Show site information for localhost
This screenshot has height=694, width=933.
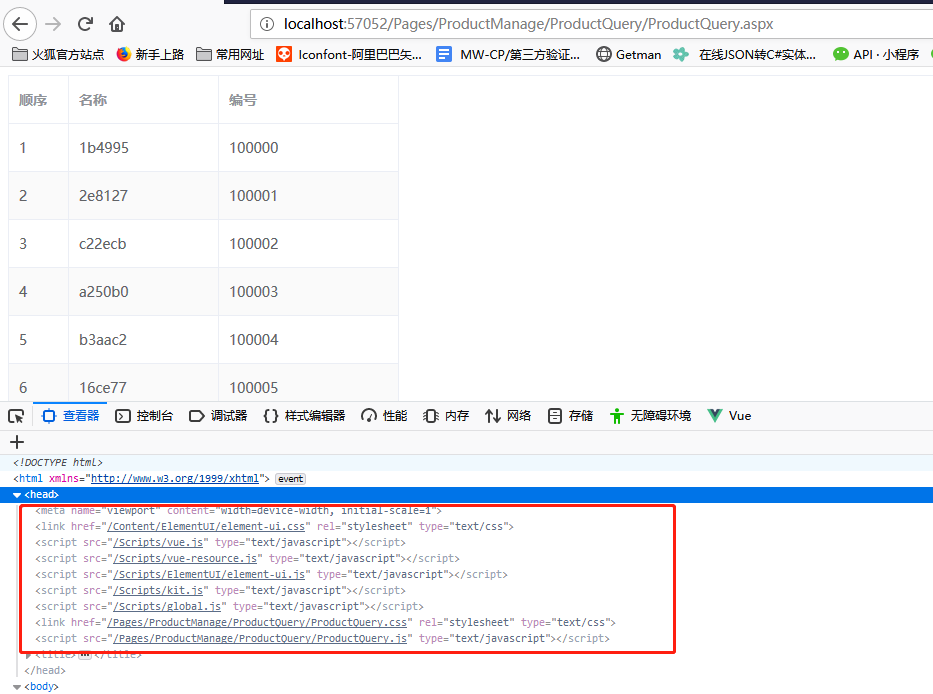point(267,24)
